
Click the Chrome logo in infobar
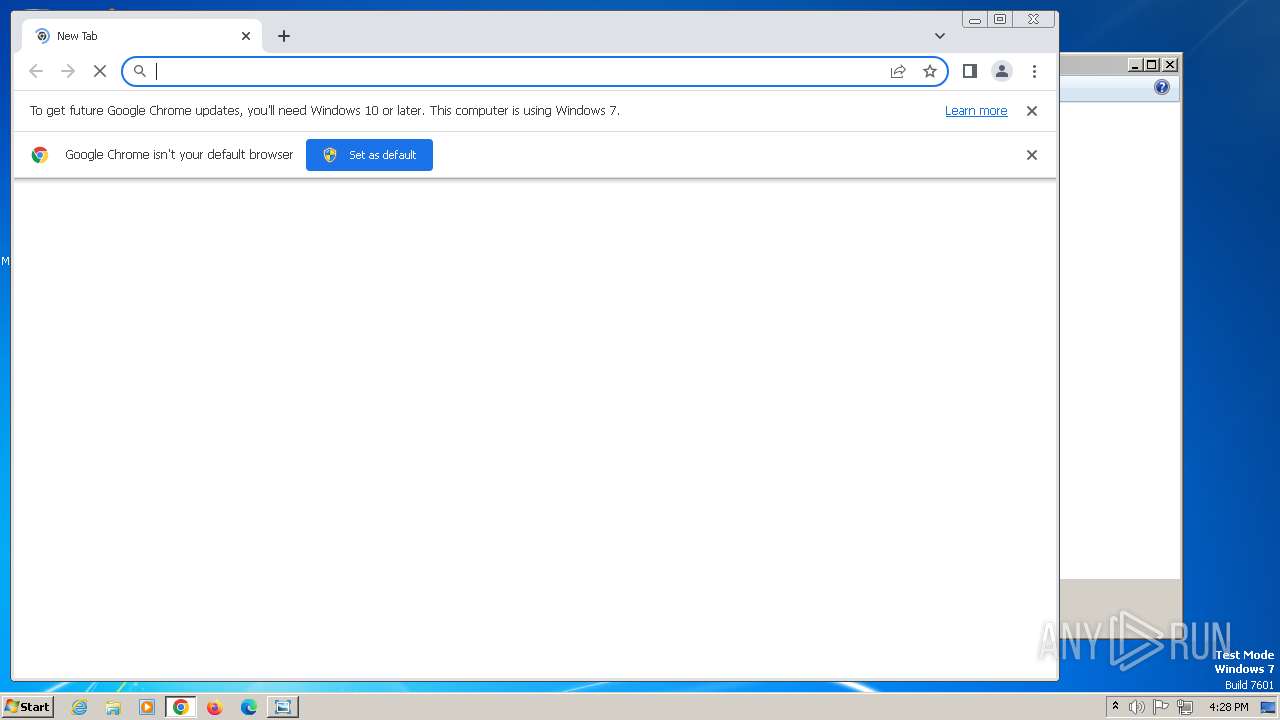tap(40, 155)
